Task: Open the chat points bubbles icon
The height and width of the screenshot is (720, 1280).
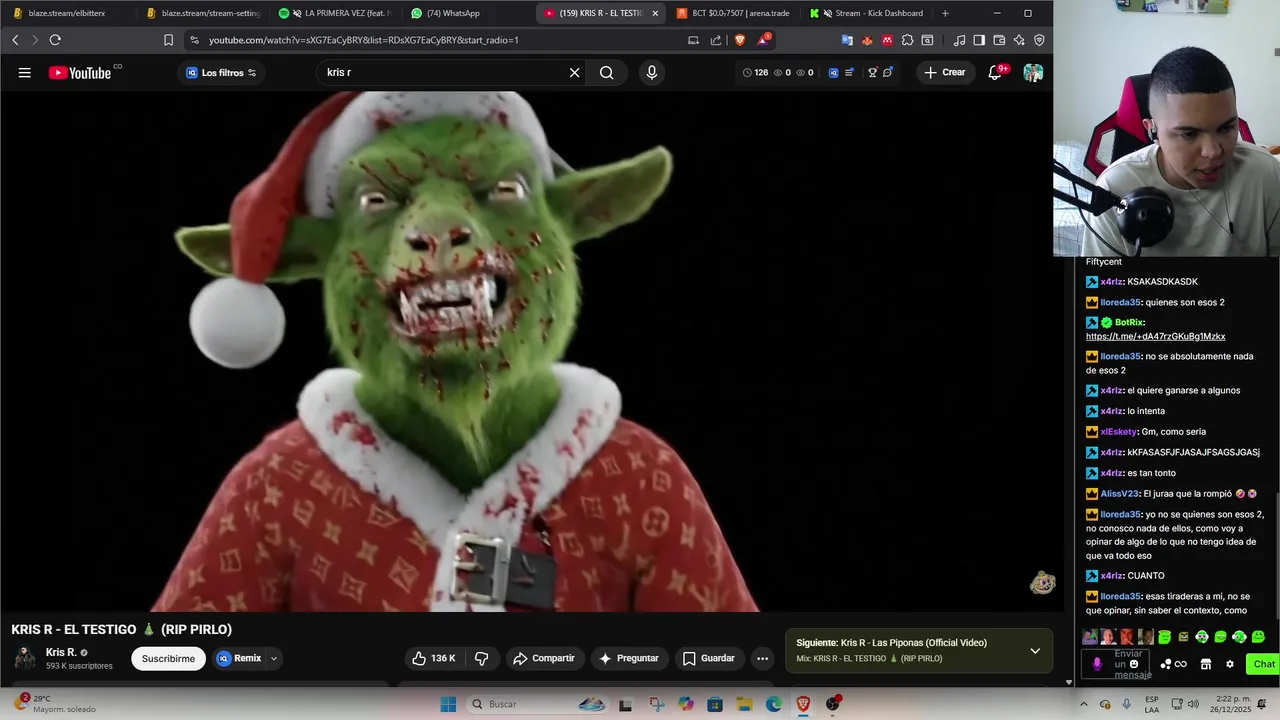Action: pos(1173,664)
